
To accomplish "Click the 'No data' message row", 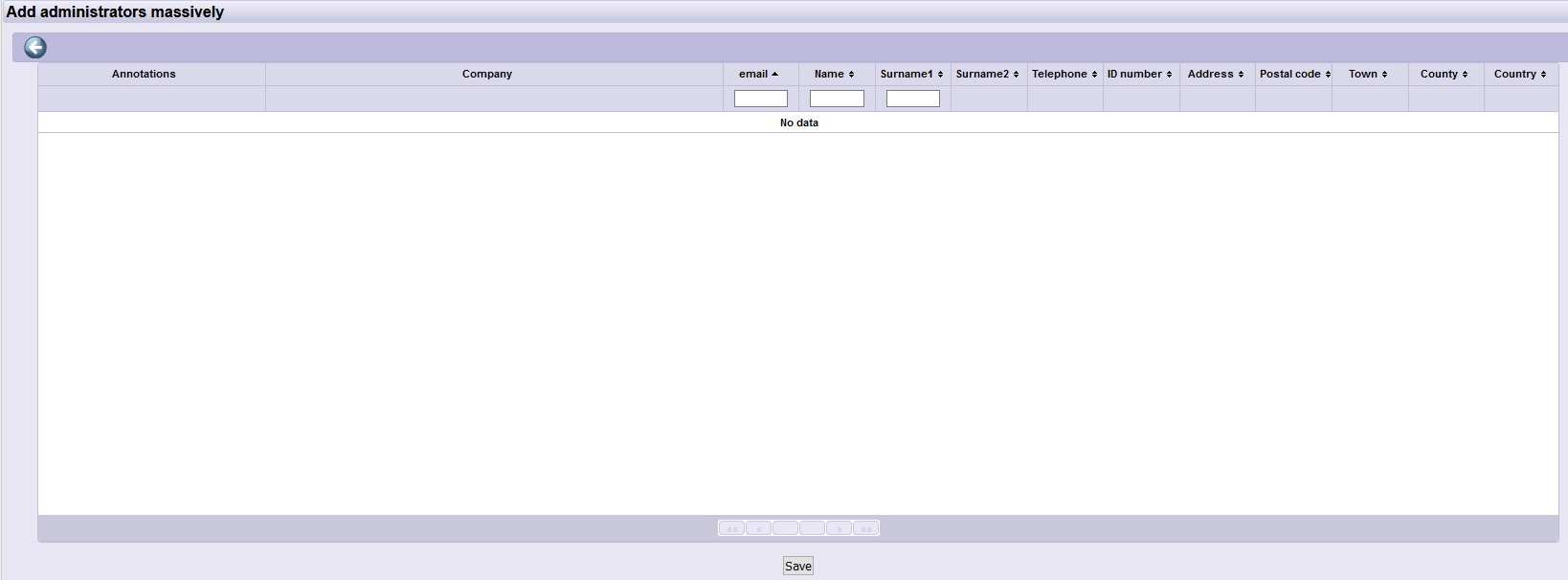I will pyautogui.click(x=798, y=123).
